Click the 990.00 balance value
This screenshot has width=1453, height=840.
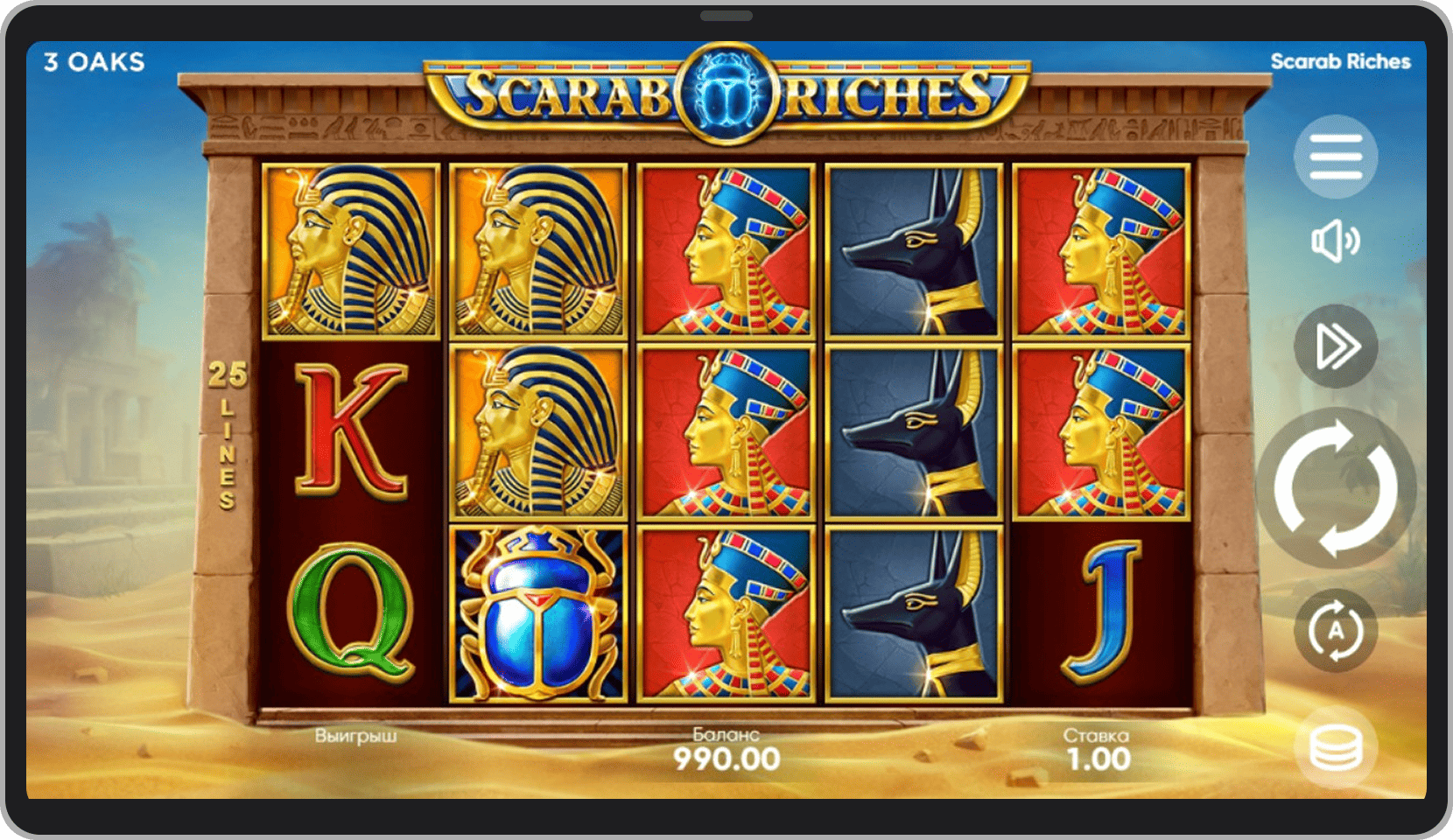pos(726,759)
